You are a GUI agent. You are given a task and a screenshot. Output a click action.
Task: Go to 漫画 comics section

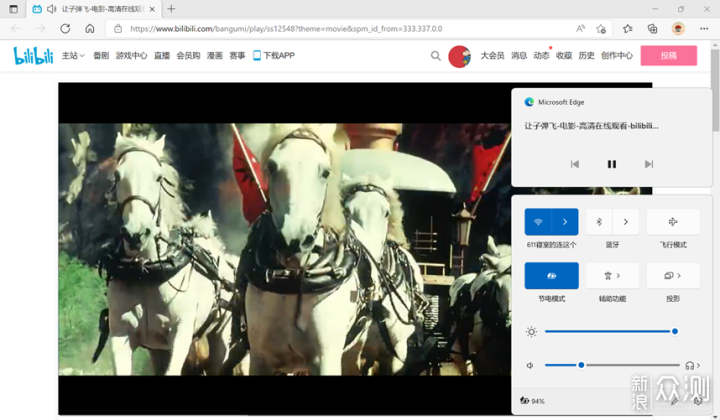pos(214,56)
